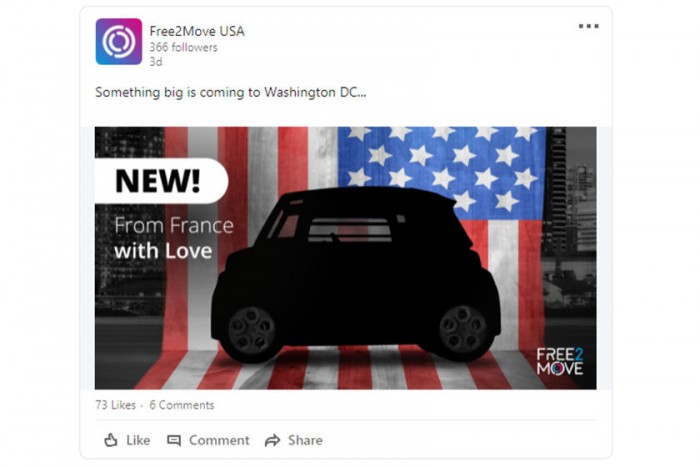Visit the Free2Move USA company name link
Image resolution: width=700 pixels, height=467 pixels.
(197, 31)
